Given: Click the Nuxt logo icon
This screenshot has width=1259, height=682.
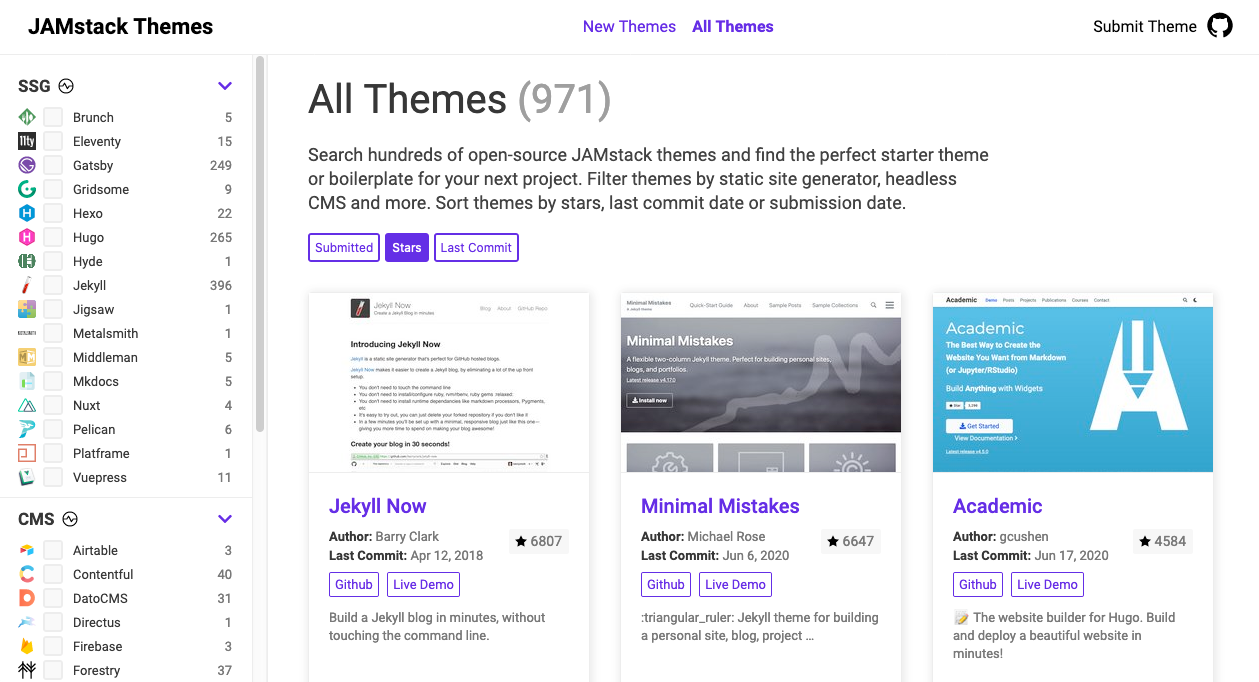Looking at the screenshot, I should pyautogui.click(x=27, y=405).
